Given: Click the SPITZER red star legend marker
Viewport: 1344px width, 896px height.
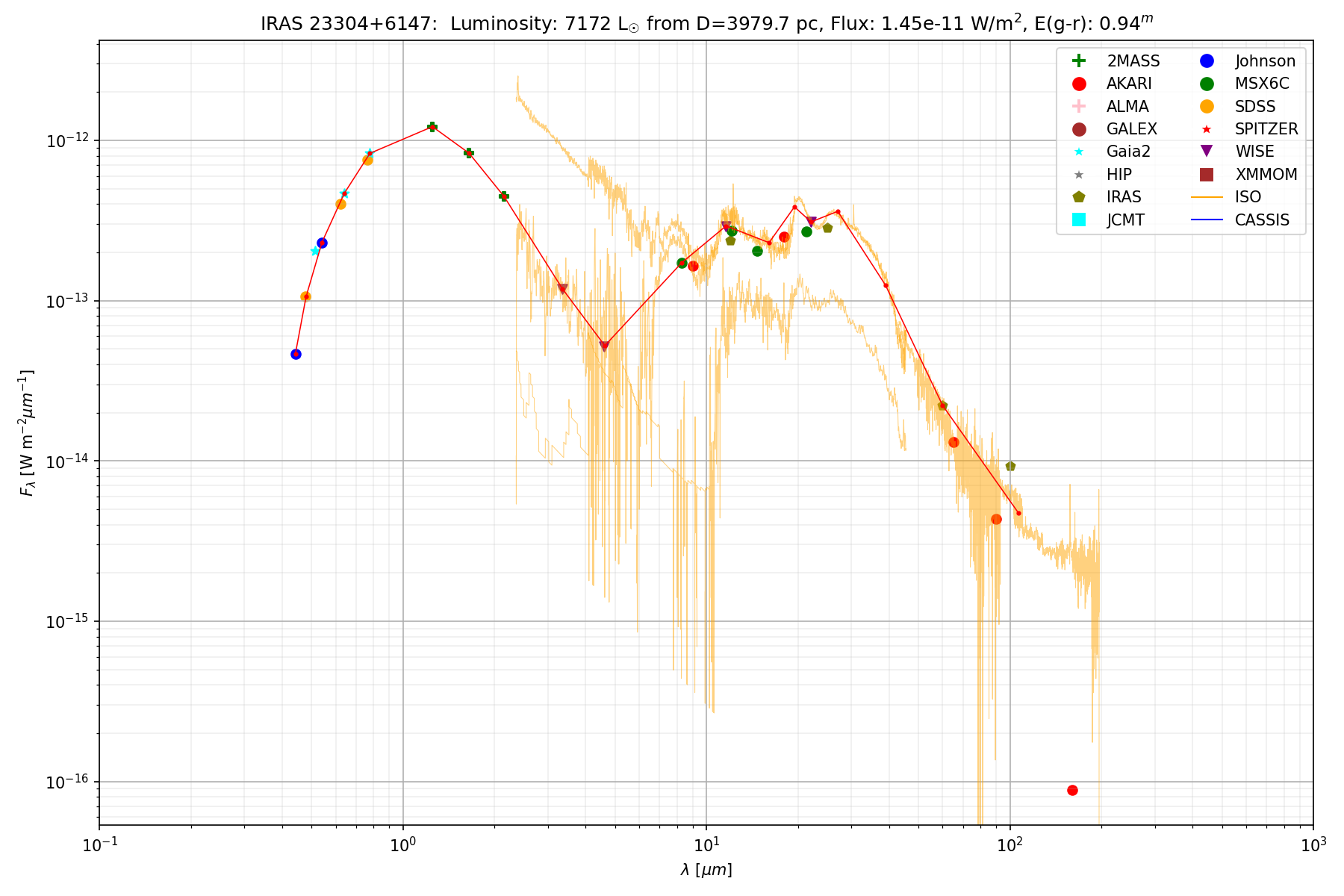Looking at the screenshot, I should [x=1207, y=129].
